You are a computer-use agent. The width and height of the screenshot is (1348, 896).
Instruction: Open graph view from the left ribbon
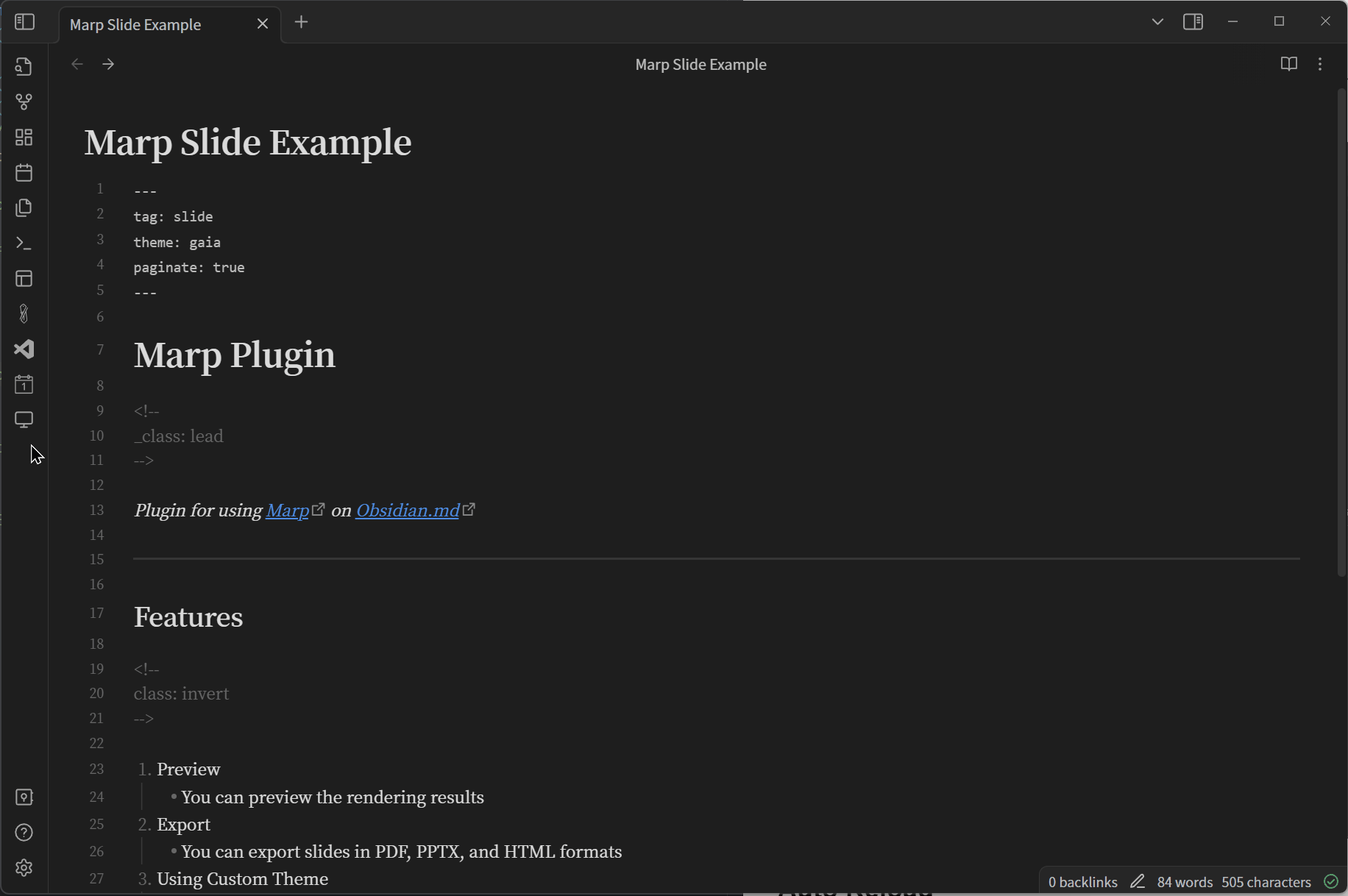click(x=24, y=102)
